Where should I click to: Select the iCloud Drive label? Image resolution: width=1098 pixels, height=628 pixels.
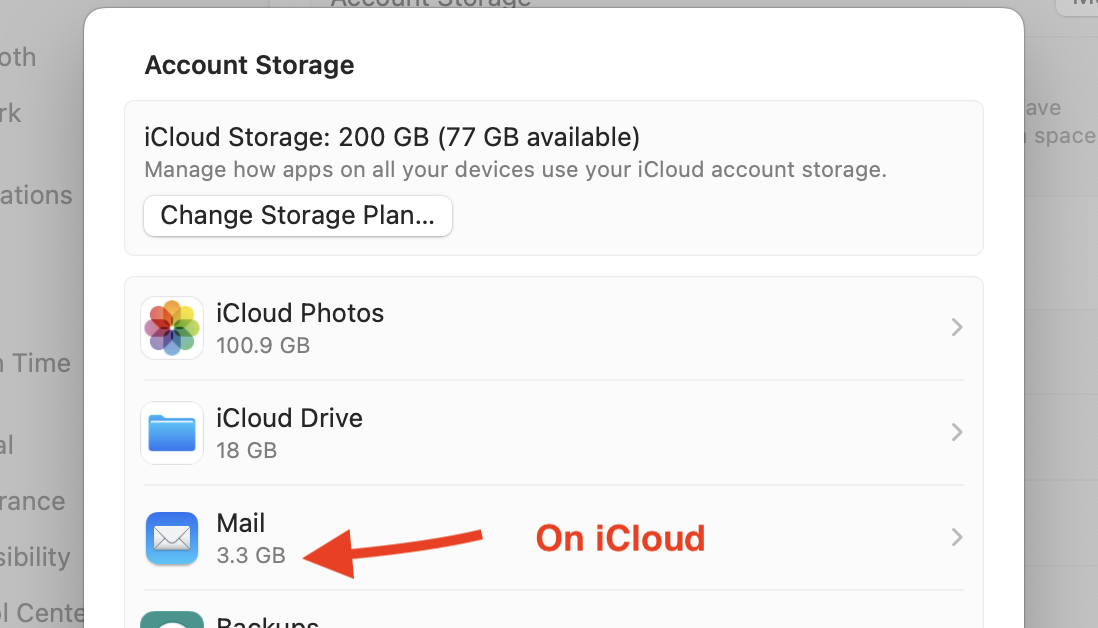coord(289,418)
